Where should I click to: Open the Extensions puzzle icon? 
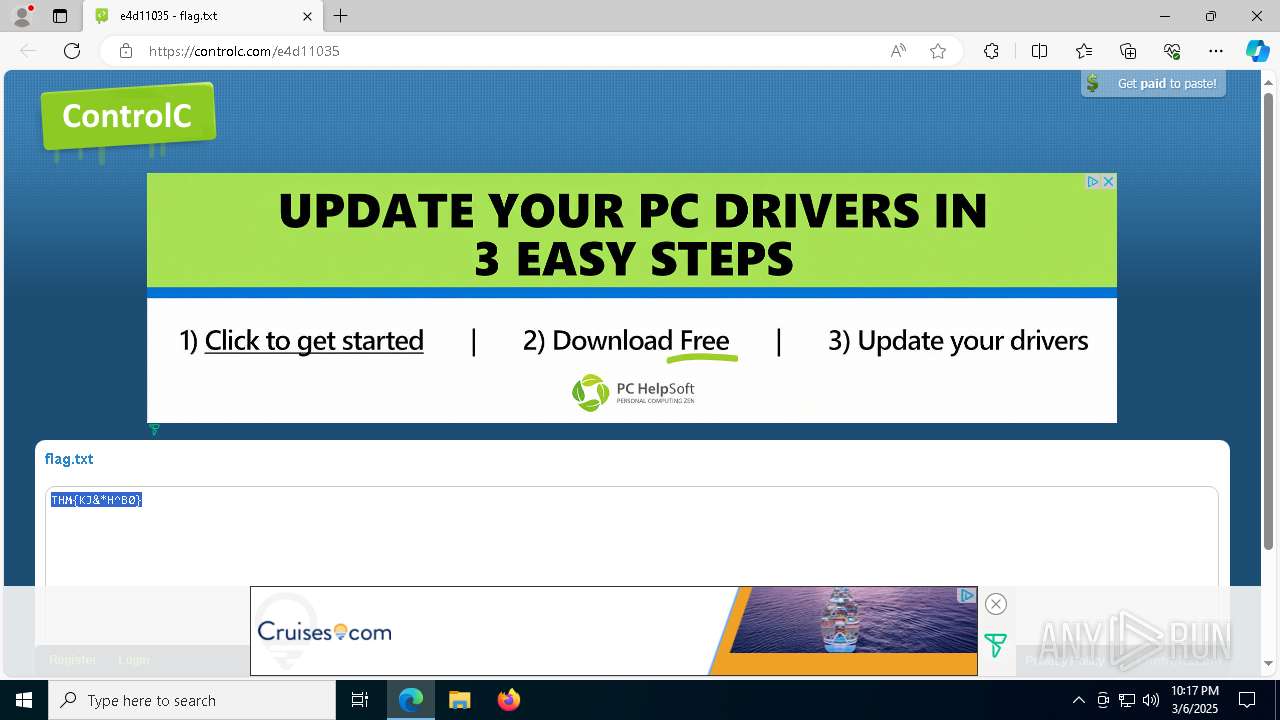991,51
